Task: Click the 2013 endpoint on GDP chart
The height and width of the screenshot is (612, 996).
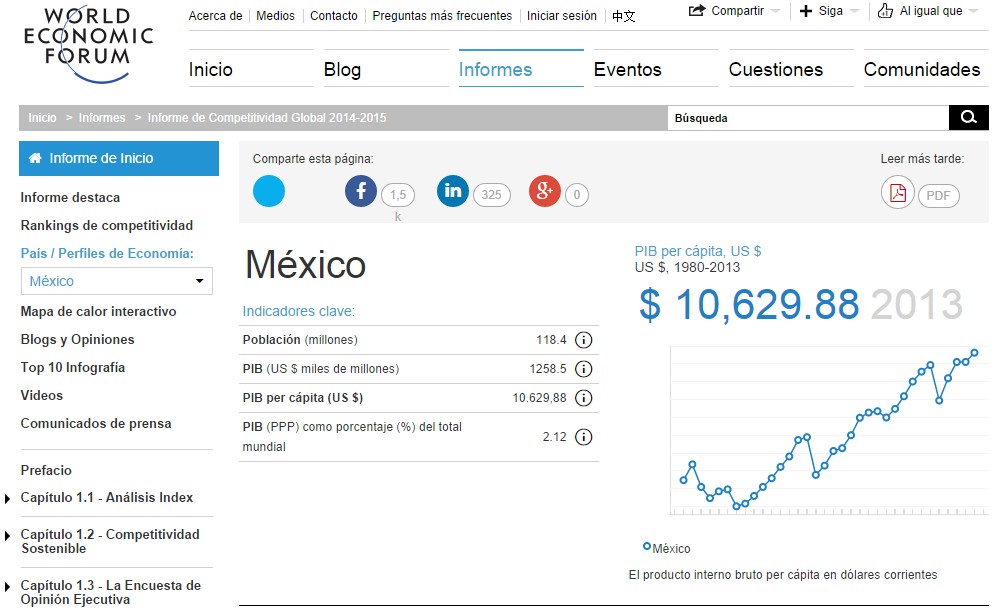Action: 974,353
